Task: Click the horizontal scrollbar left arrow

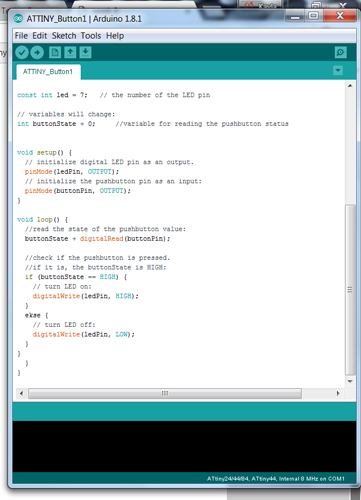Action: tap(21, 393)
